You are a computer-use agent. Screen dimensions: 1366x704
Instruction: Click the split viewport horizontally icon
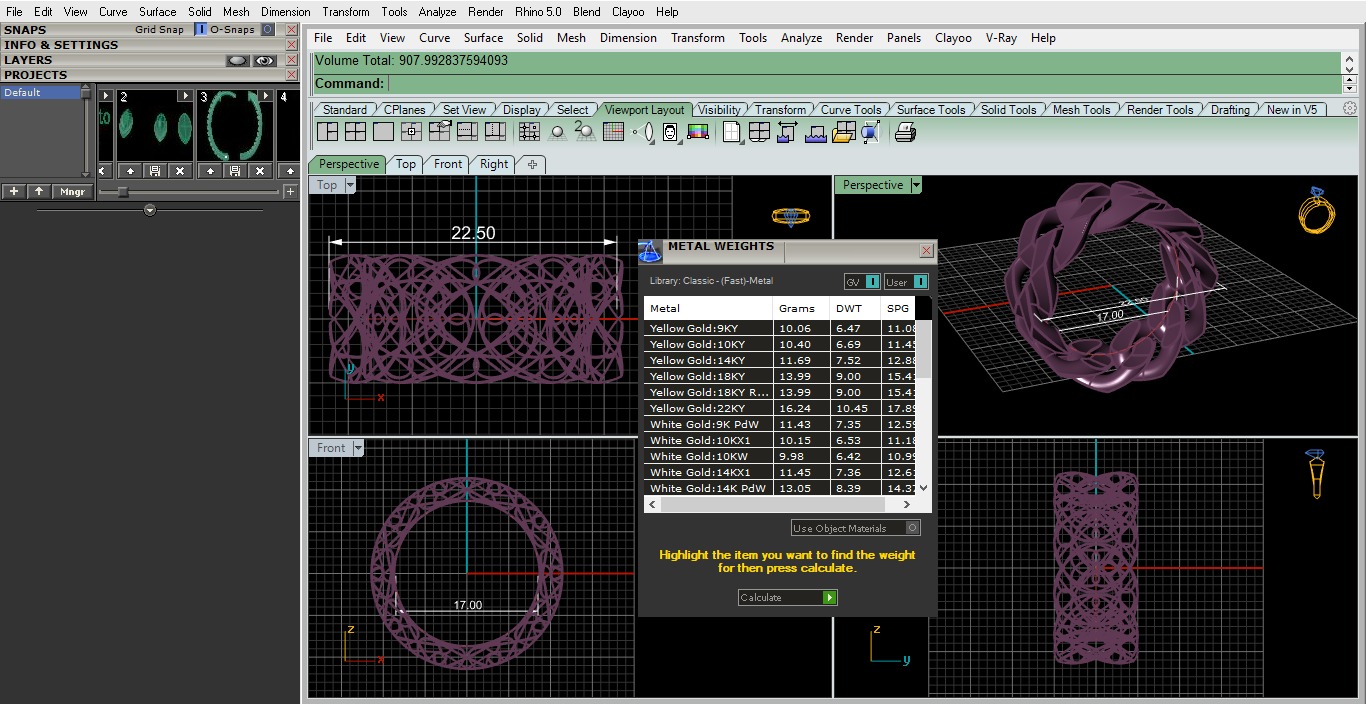click(x=467, y=131)
